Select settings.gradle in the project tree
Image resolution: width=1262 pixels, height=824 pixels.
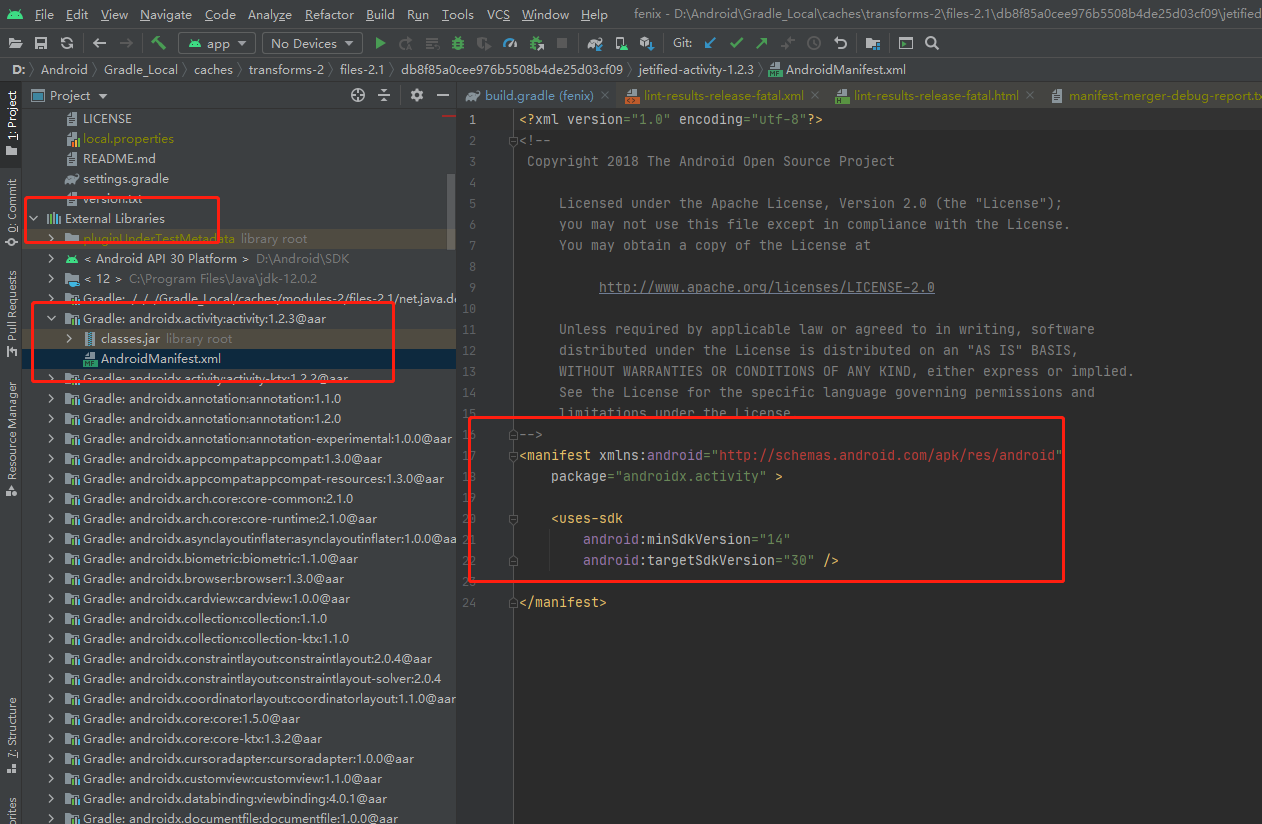point(125,178)
